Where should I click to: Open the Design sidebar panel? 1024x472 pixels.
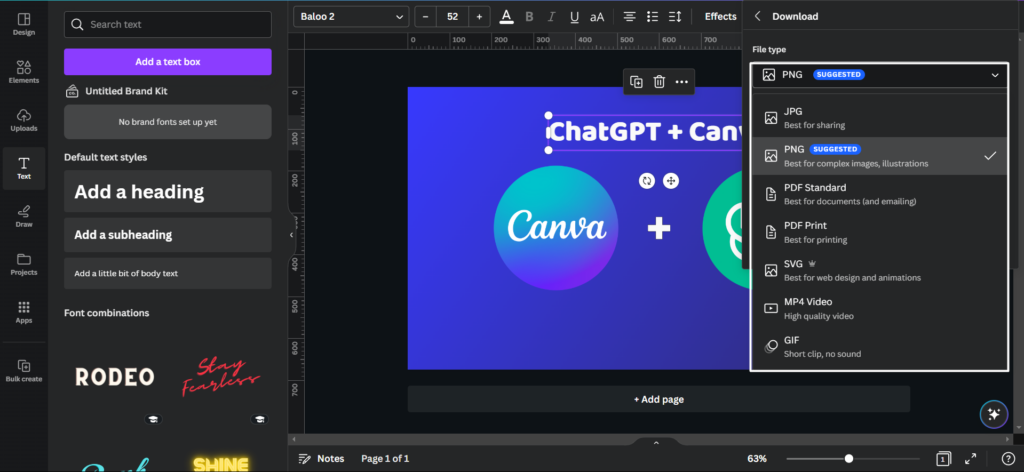[x=24, y=24]
